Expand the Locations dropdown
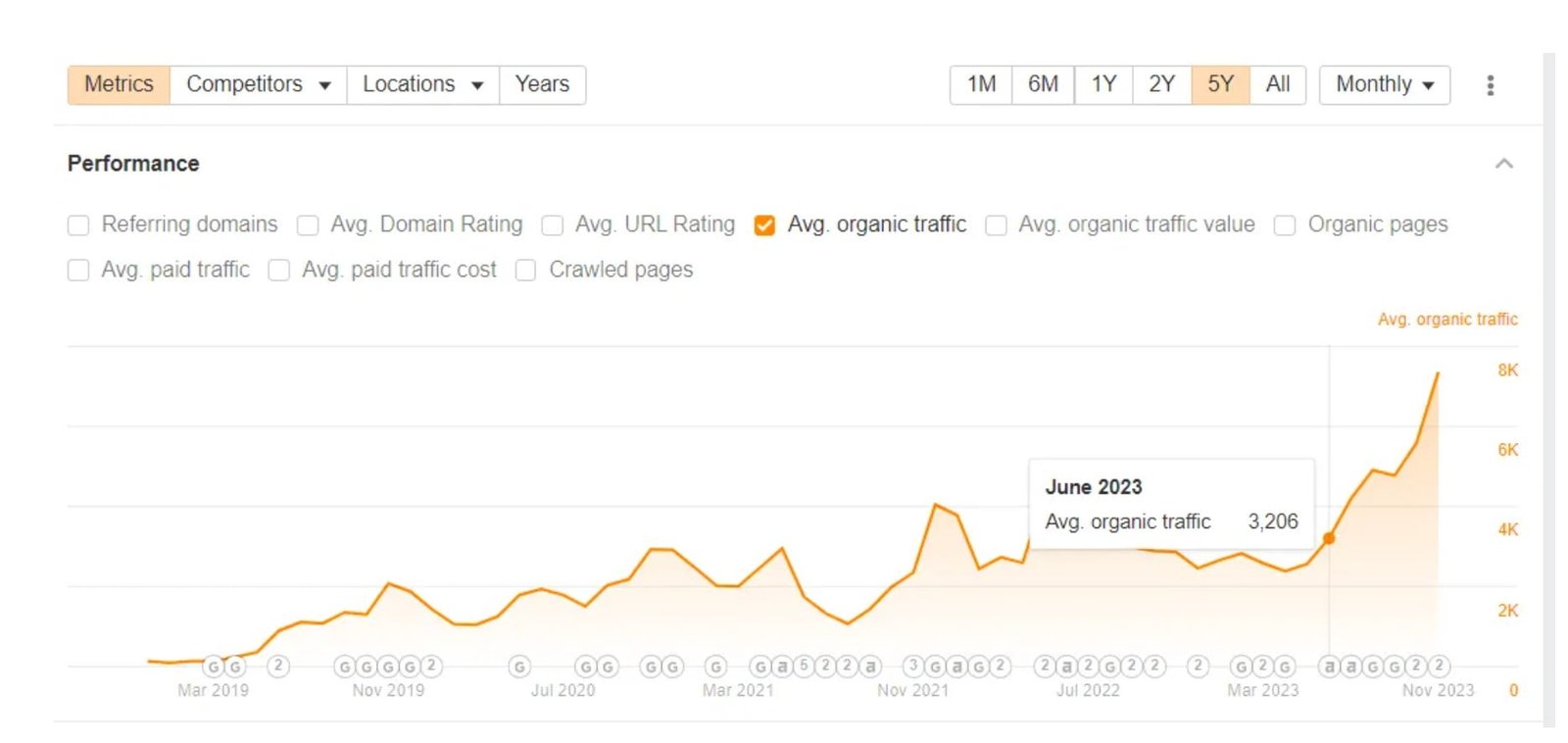Image resolution: width=1568 pixels, height=743 pixels. [x=422, y=85]
